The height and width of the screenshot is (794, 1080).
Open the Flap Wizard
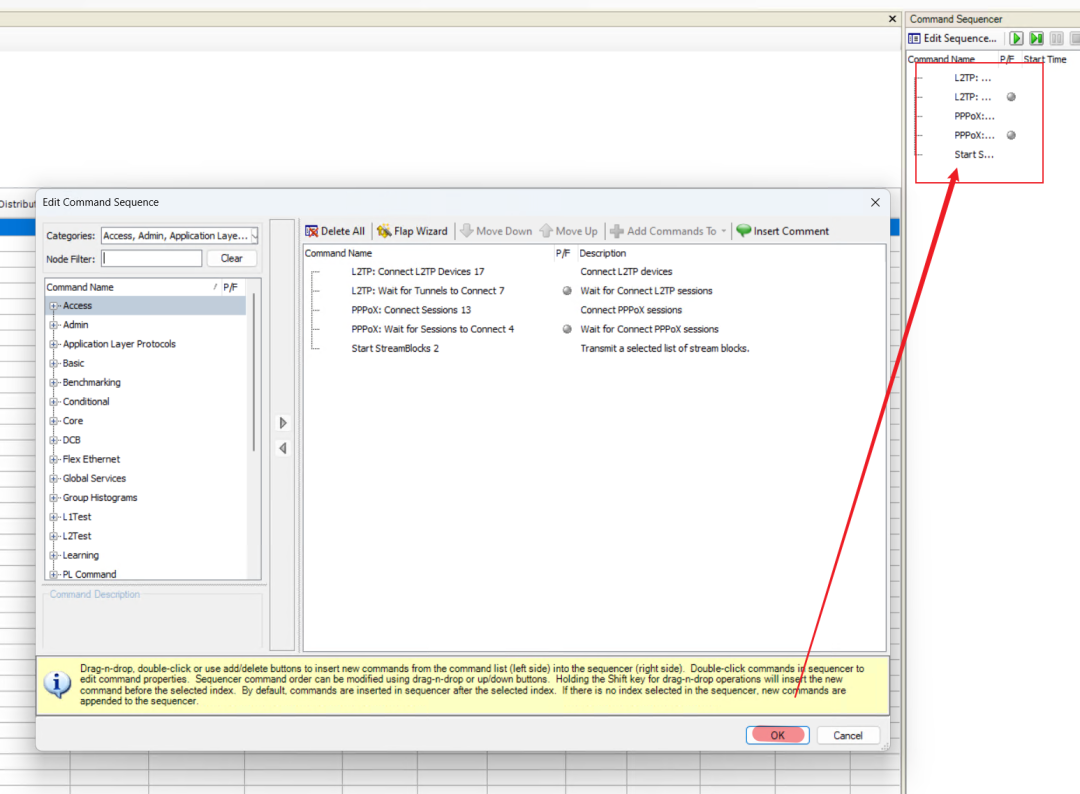pos(412,231)
